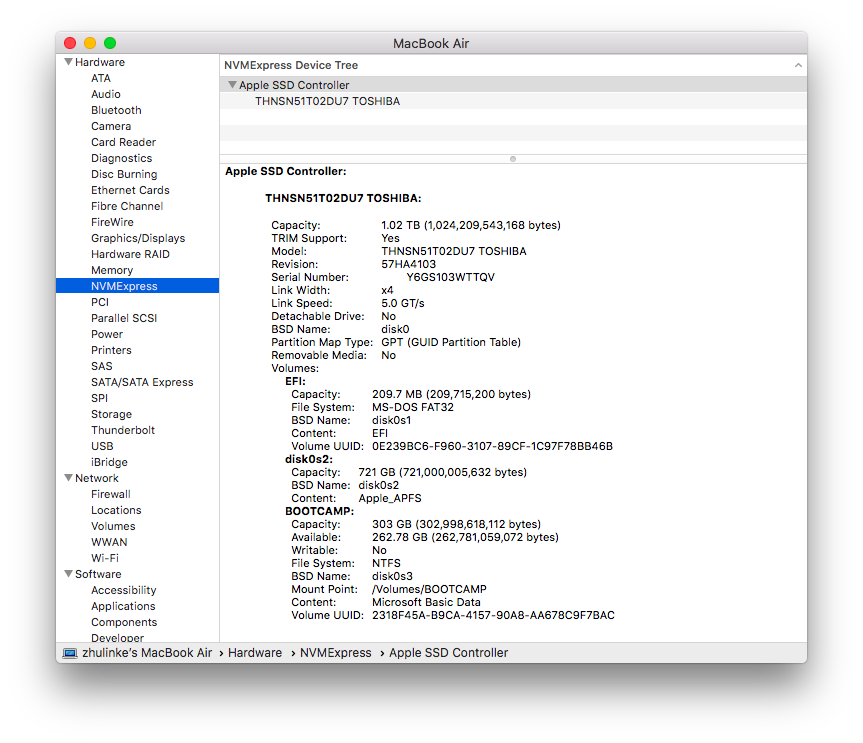Click the BOOTCAMP volume heading
Image resolution: width=863 pixels, height=743 pixels.
[x=319, y=511]
